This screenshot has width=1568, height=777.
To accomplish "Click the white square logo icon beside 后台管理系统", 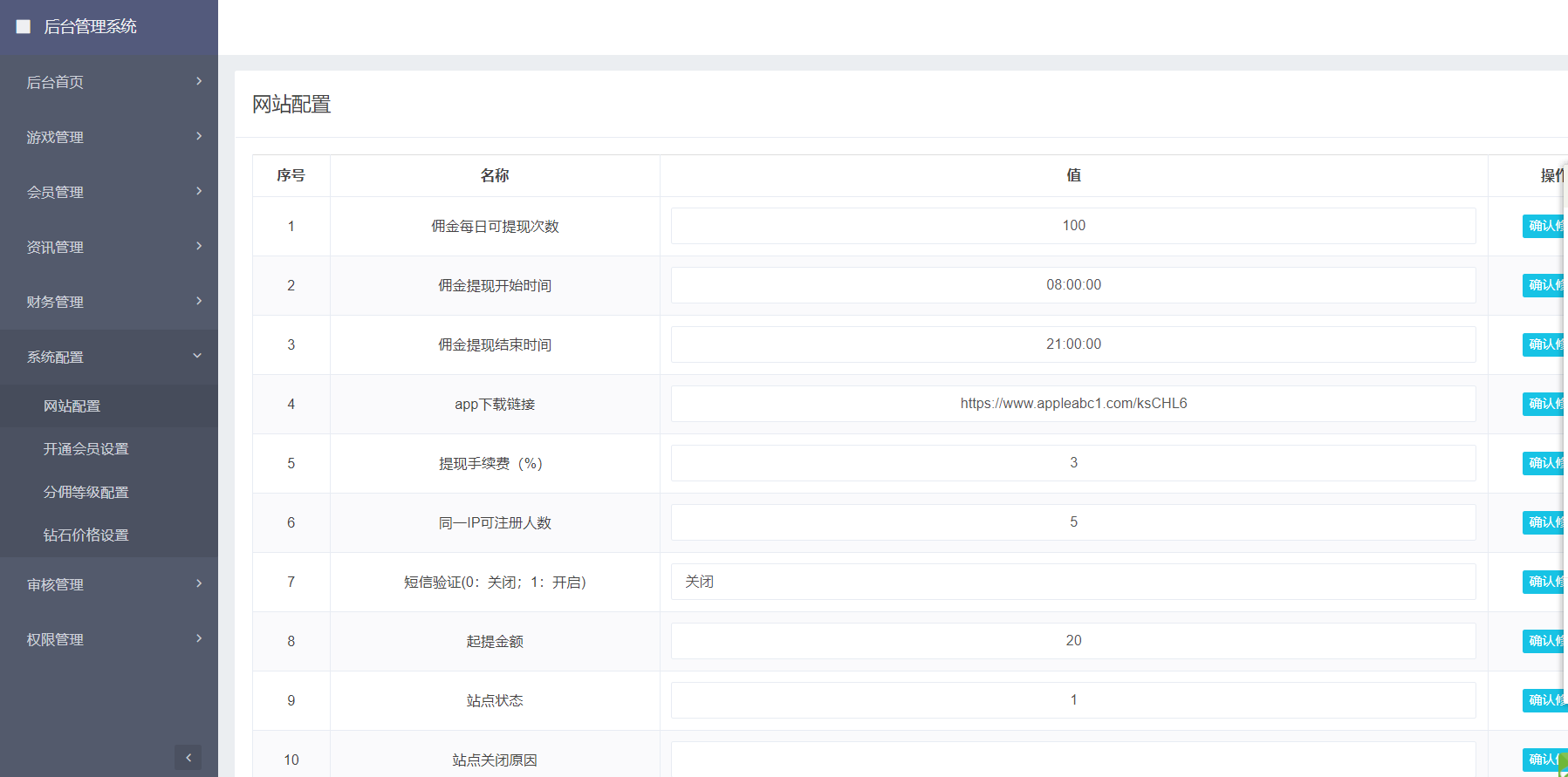I will coord(24,27).
